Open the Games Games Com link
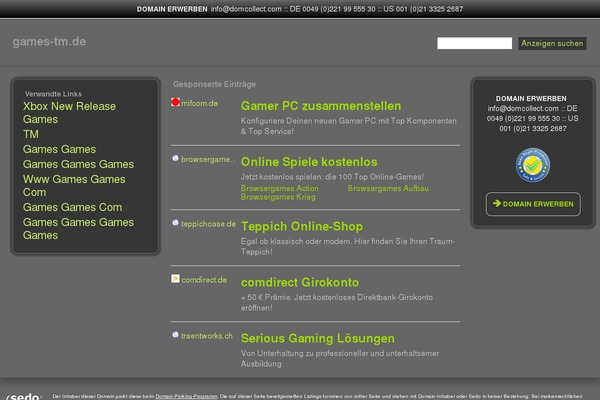Screen dimensions: 600x400 pos(73,207)
